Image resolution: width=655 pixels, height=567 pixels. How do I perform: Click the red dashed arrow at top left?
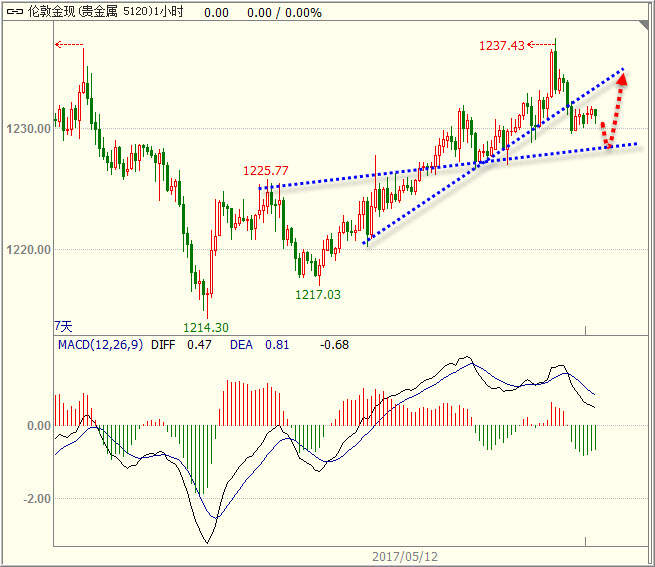[x=69, y=44]
